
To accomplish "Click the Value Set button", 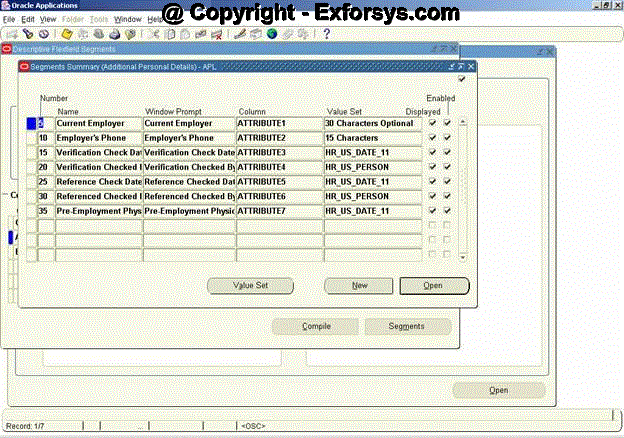I will tap(250, 285).
